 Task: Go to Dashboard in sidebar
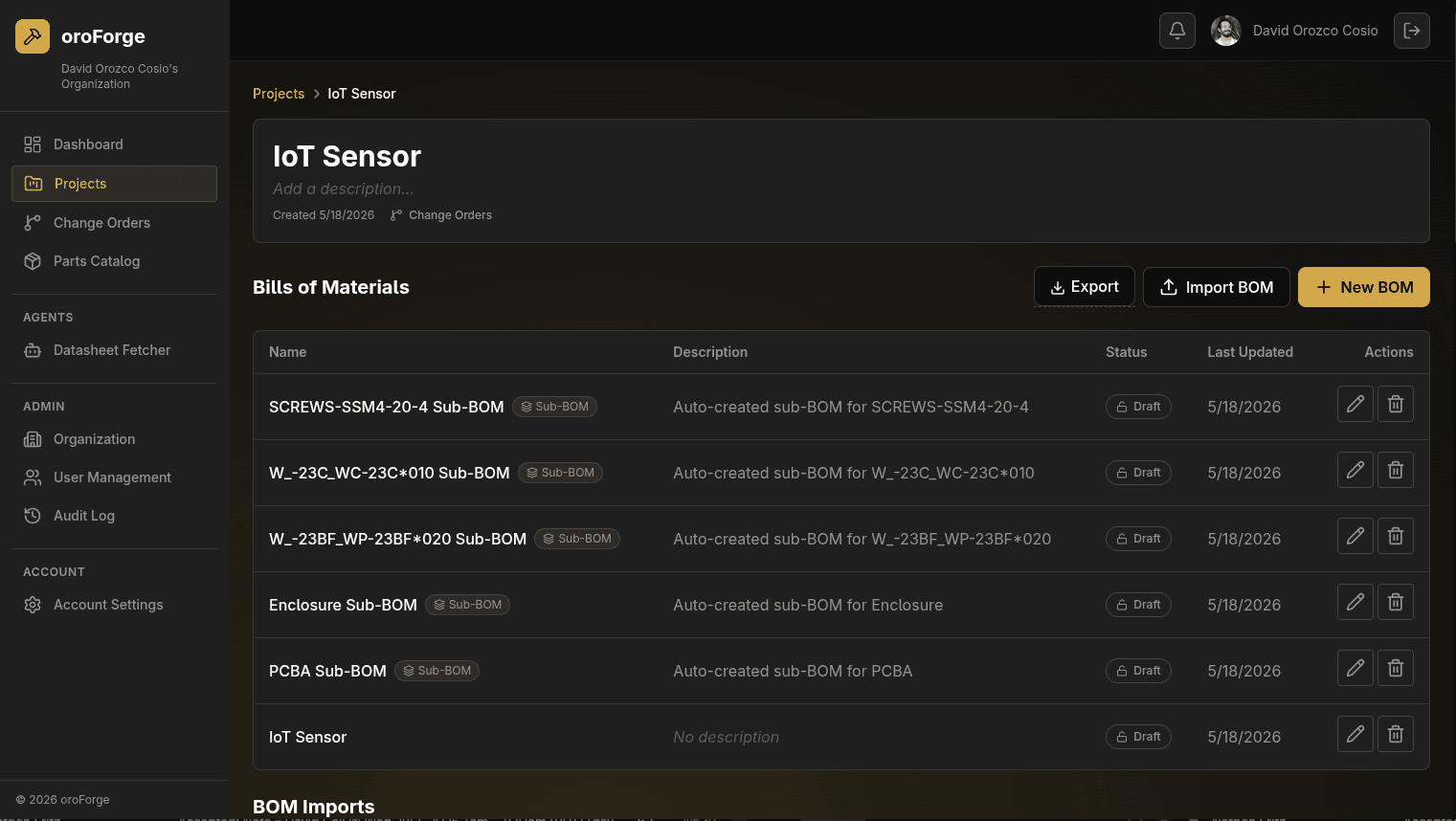point(114,144)
